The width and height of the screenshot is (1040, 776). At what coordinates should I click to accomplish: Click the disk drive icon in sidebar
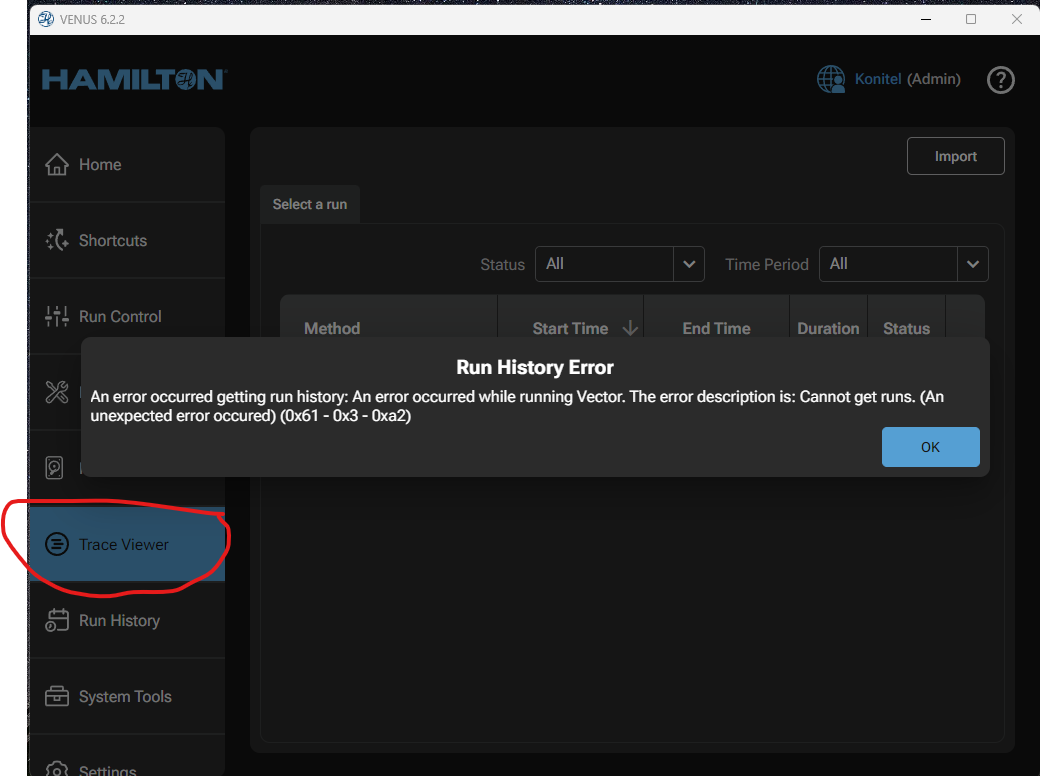coord(54,468)
